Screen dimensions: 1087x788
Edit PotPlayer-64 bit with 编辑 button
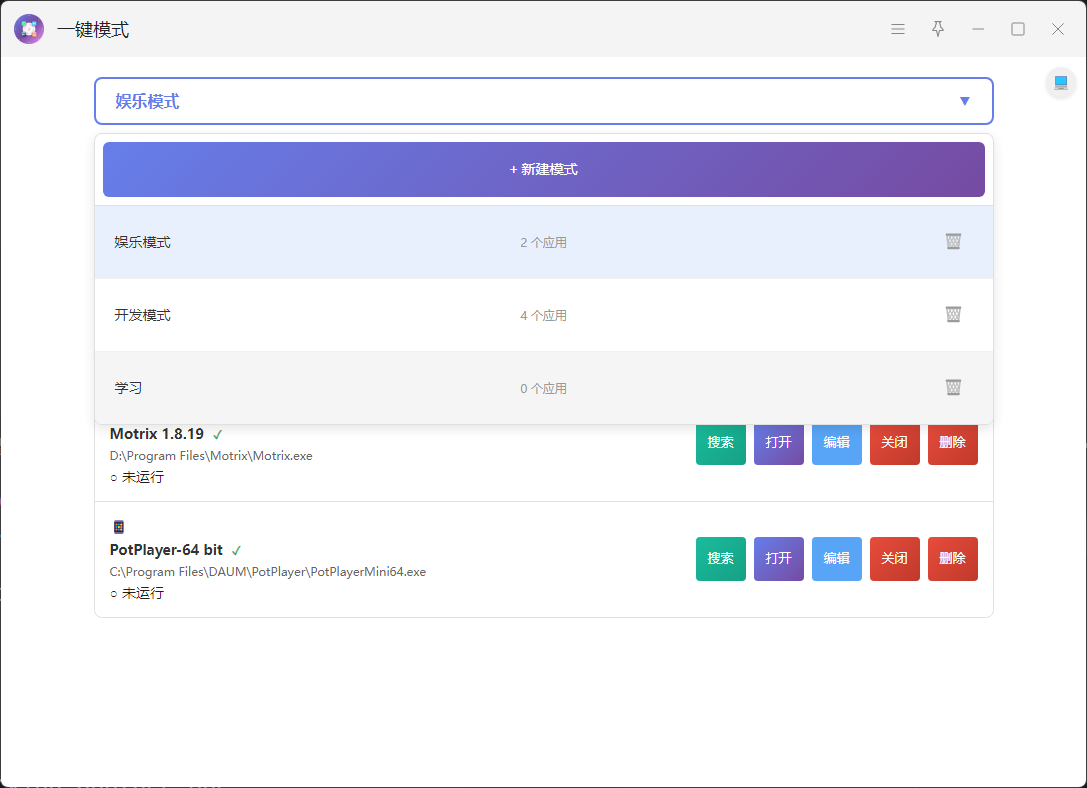[836, 559]
